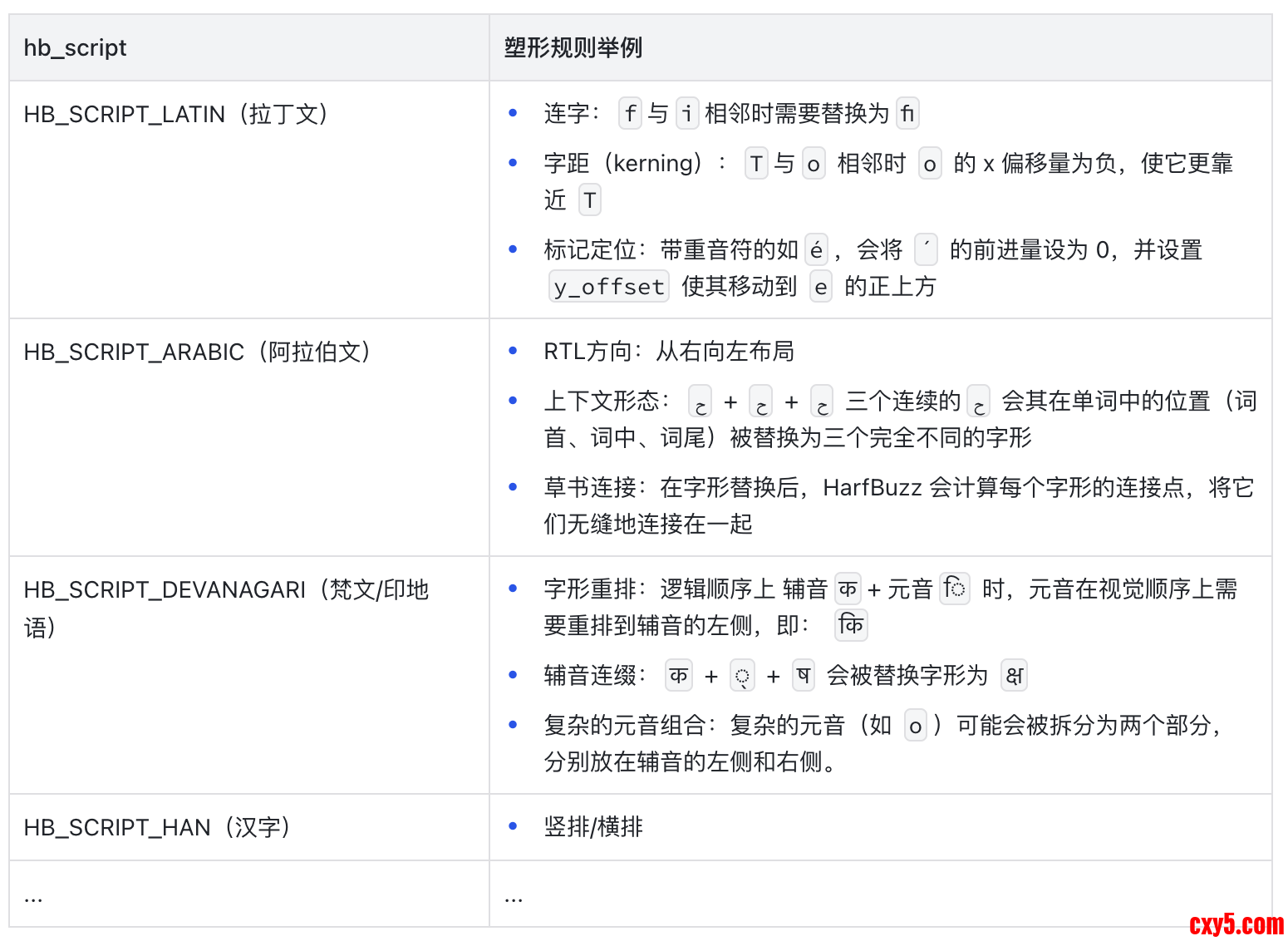
Task: Click the "分别放在辅音的左侧和右侧。" line
Action: 690,761
